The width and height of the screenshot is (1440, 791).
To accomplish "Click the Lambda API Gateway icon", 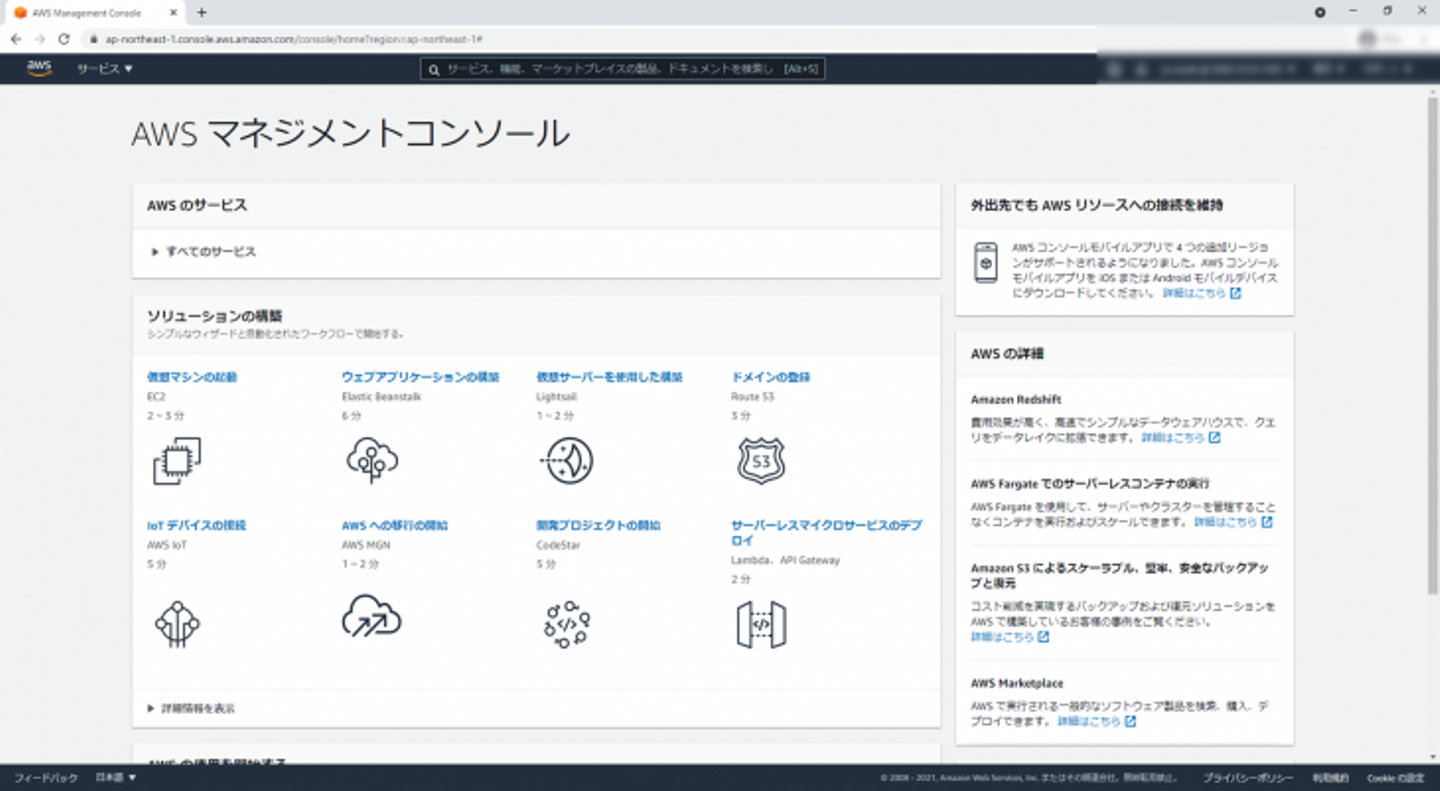I will click(x=761, y=624).
